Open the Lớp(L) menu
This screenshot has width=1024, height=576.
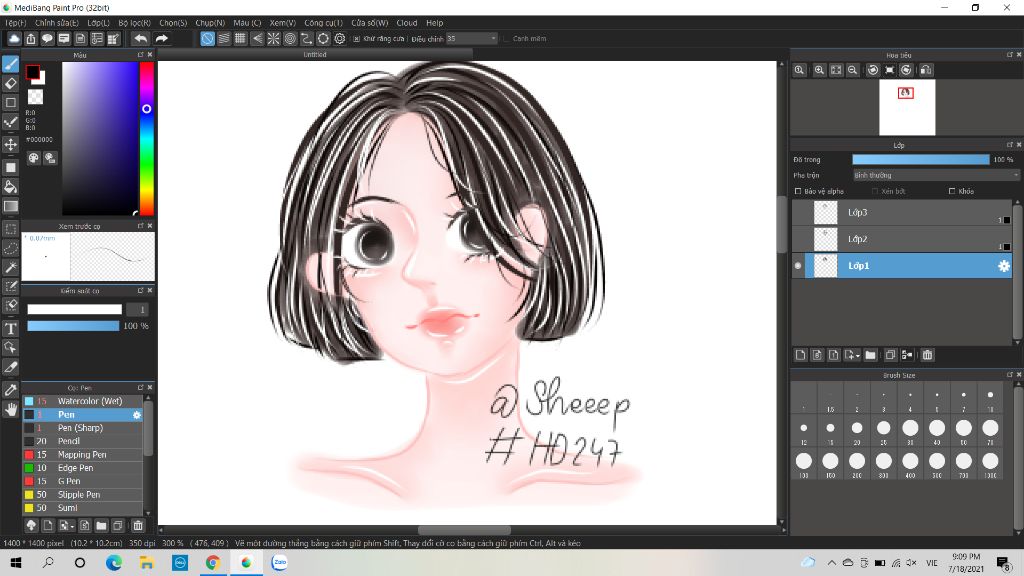(x=99, y=23)
